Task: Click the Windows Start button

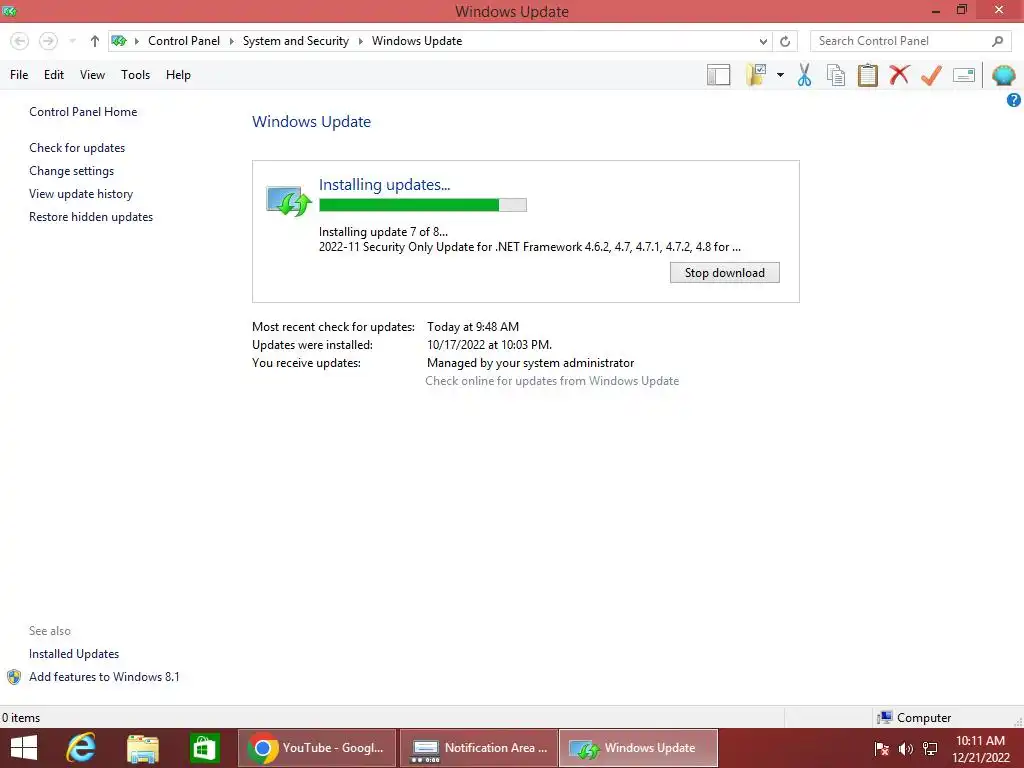Action: (24, 748)
